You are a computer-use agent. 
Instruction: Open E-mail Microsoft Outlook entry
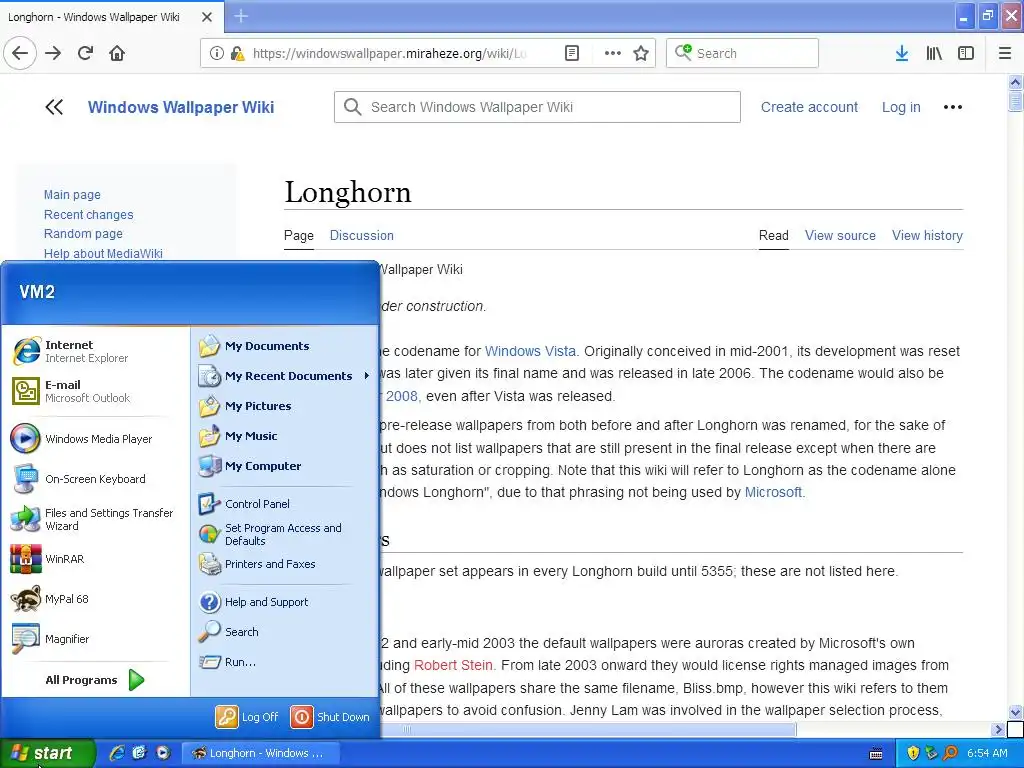96,391
